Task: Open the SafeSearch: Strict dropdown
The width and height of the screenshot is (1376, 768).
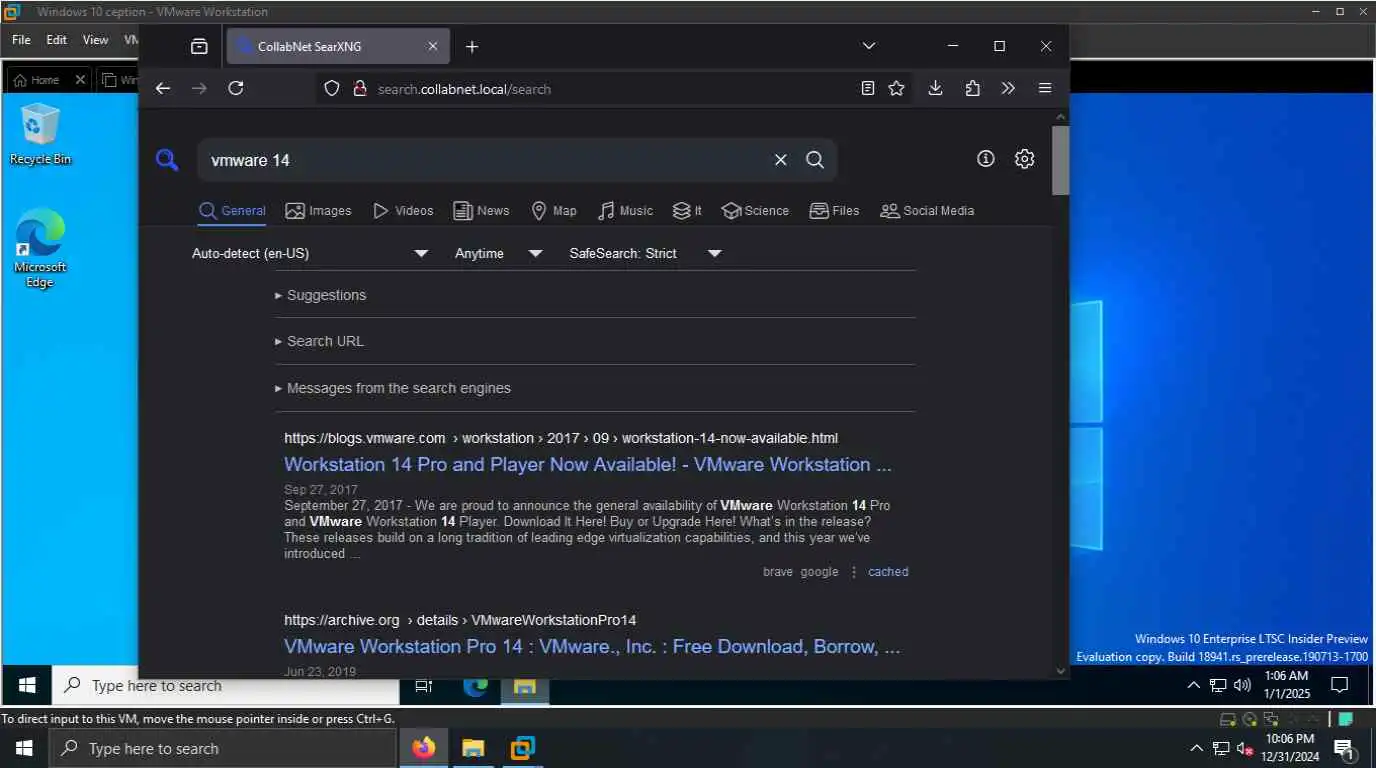Action: pyautogui.click(x=645, y=253)
